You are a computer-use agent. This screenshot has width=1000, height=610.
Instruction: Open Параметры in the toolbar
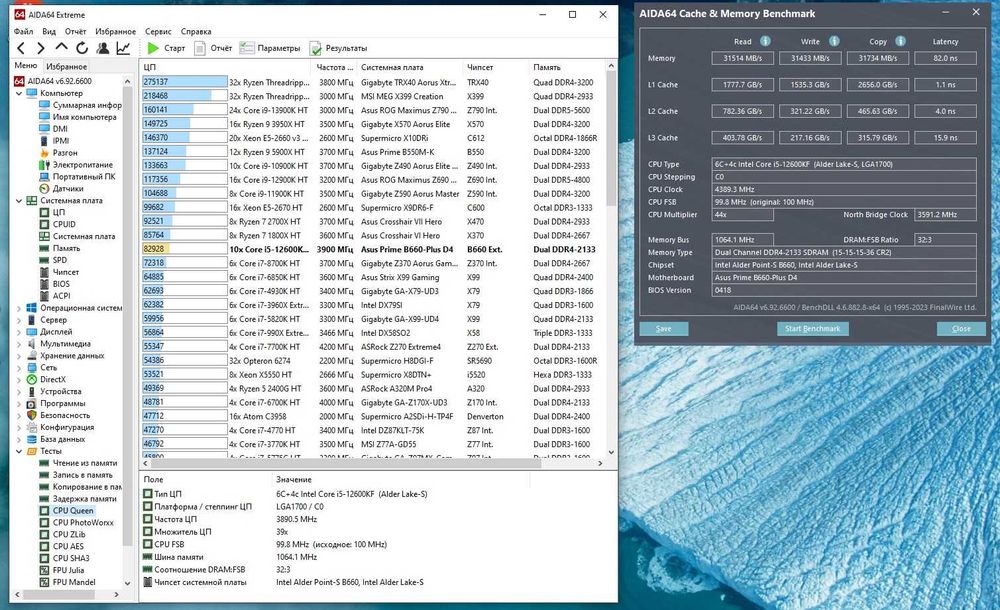pyautogui.click(x=270, y=48)
